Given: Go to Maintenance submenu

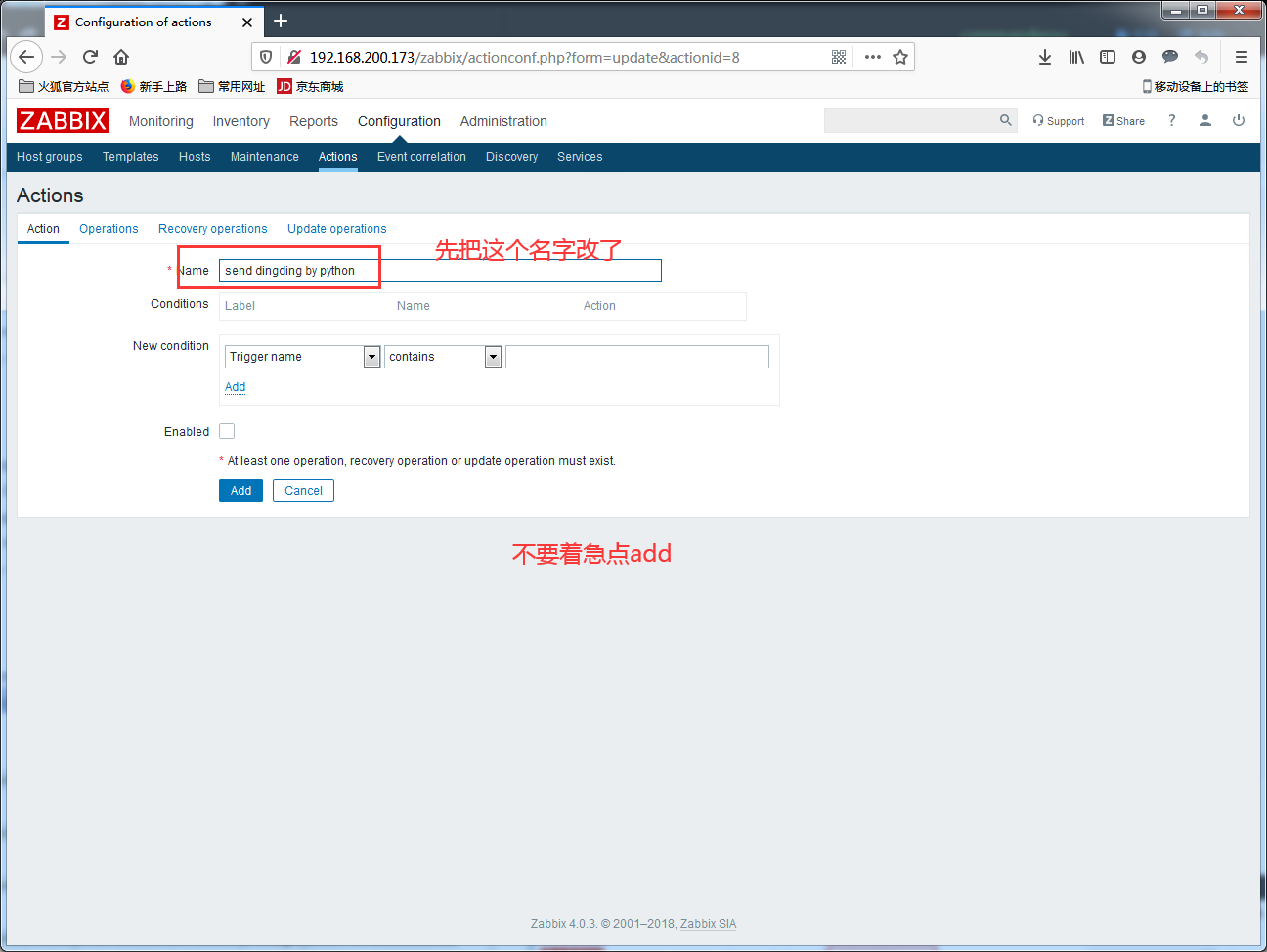Looking at the screenshot, I should pyautogui.click(x=265, y=157).
